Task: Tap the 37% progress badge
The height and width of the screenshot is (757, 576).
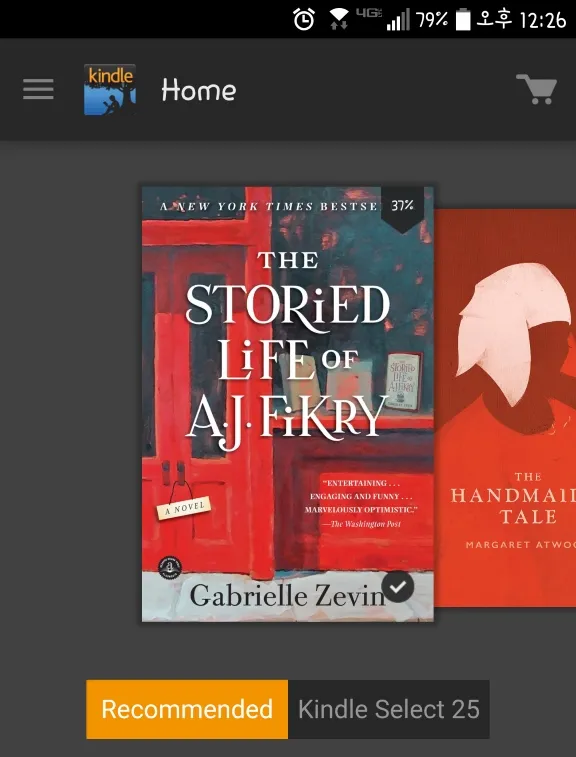Action: pyautogui.click(x=403, y=208)
